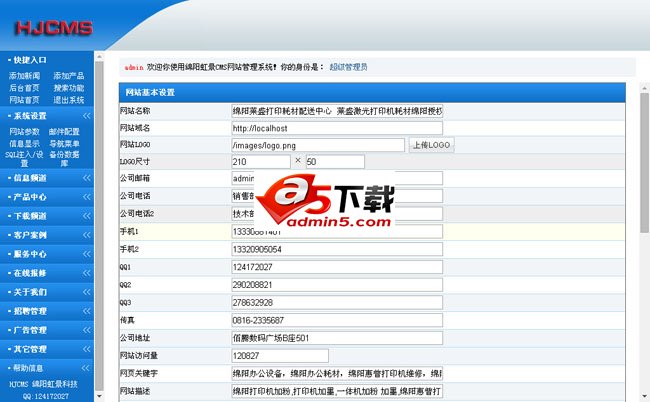Focus the QQ3 field 278632928

coord(337,303)
